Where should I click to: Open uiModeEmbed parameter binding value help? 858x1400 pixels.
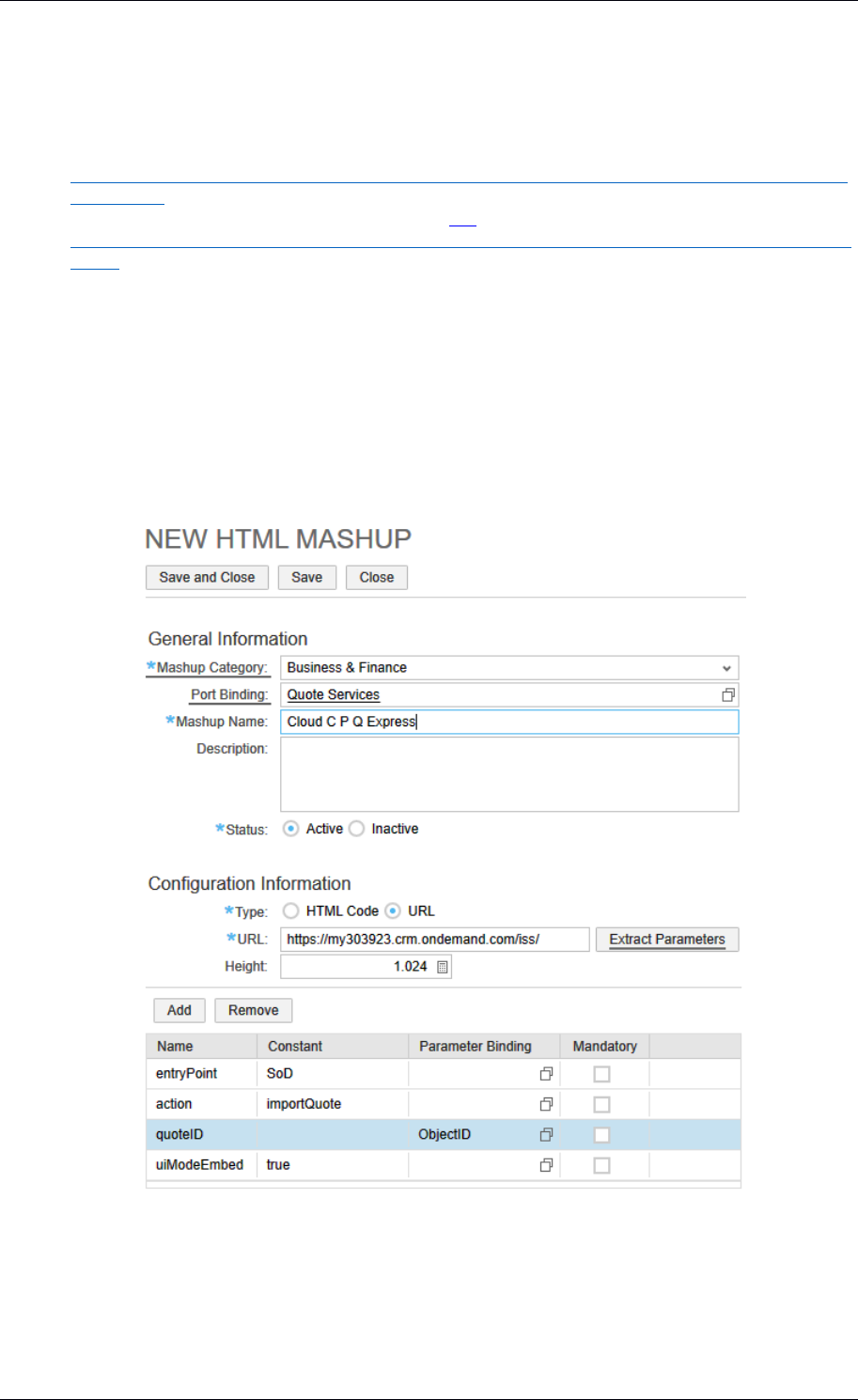coord(546,1165)
